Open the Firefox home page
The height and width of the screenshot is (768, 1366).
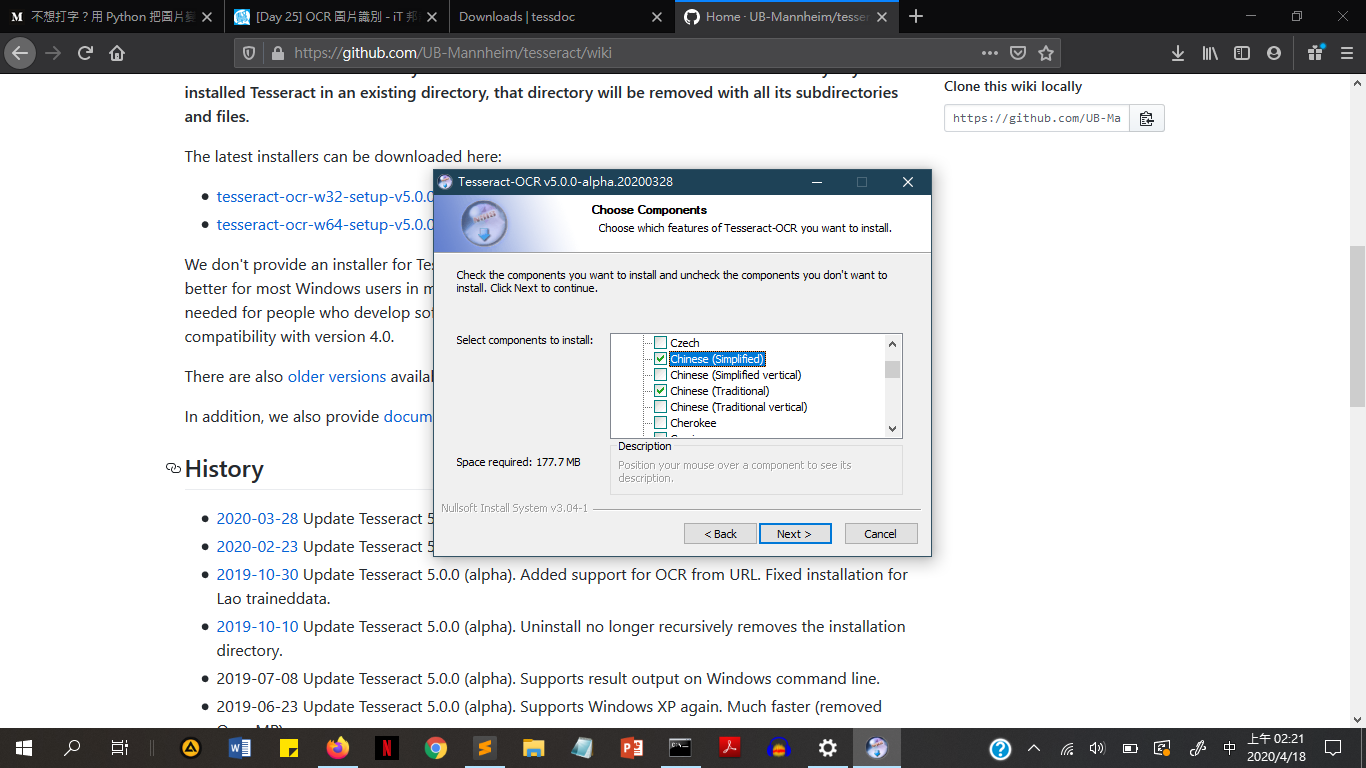pyautogui.click(x=117, y=53)
